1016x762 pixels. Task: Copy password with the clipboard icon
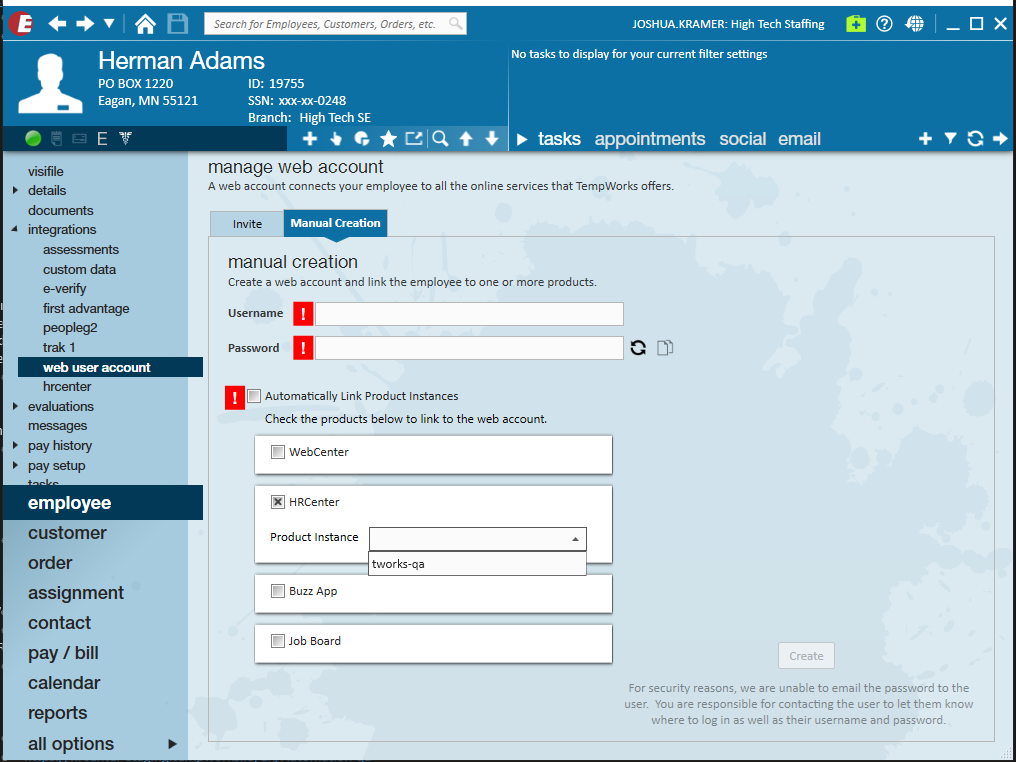(665, 348)
